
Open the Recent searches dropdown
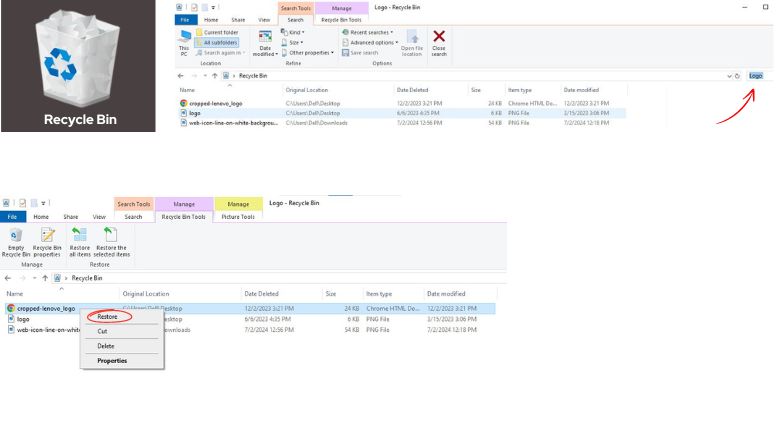(368, 32)
